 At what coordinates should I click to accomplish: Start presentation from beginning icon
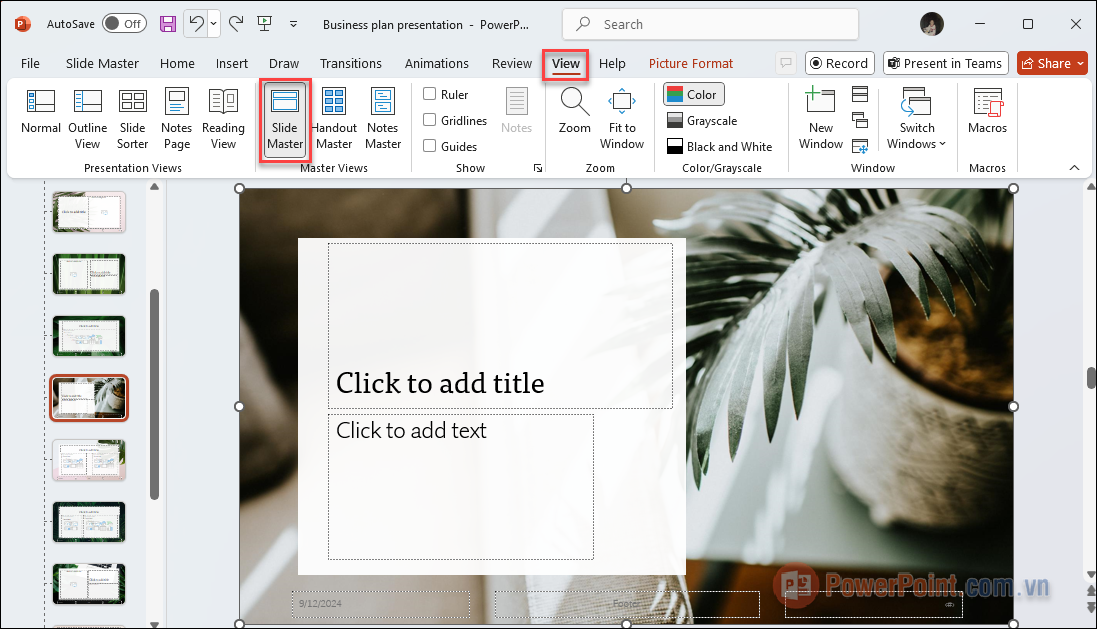pyautogui.click(x=264, y=24)
